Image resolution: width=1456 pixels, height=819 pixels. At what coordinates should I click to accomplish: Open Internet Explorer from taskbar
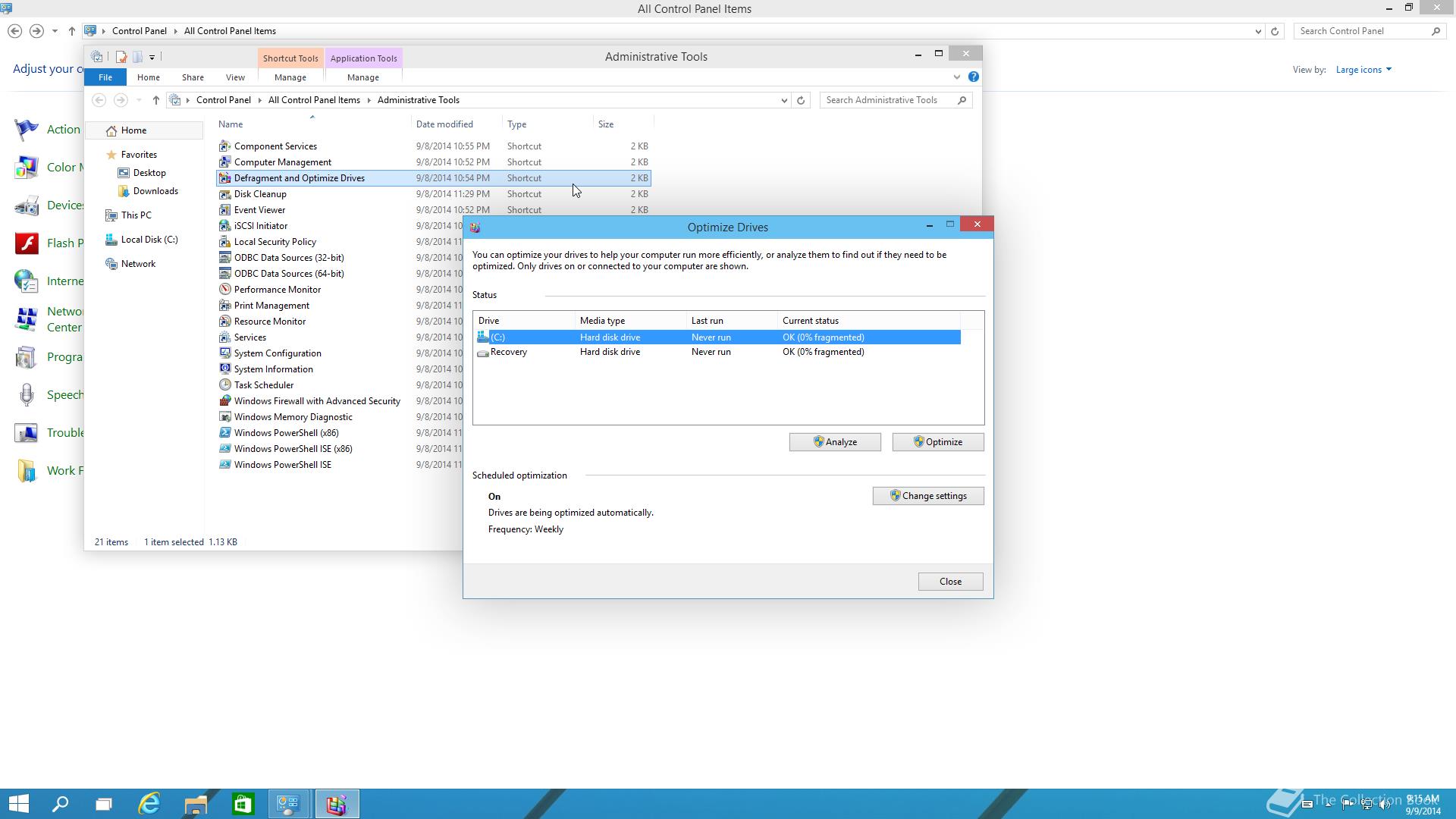click(149, 804)
